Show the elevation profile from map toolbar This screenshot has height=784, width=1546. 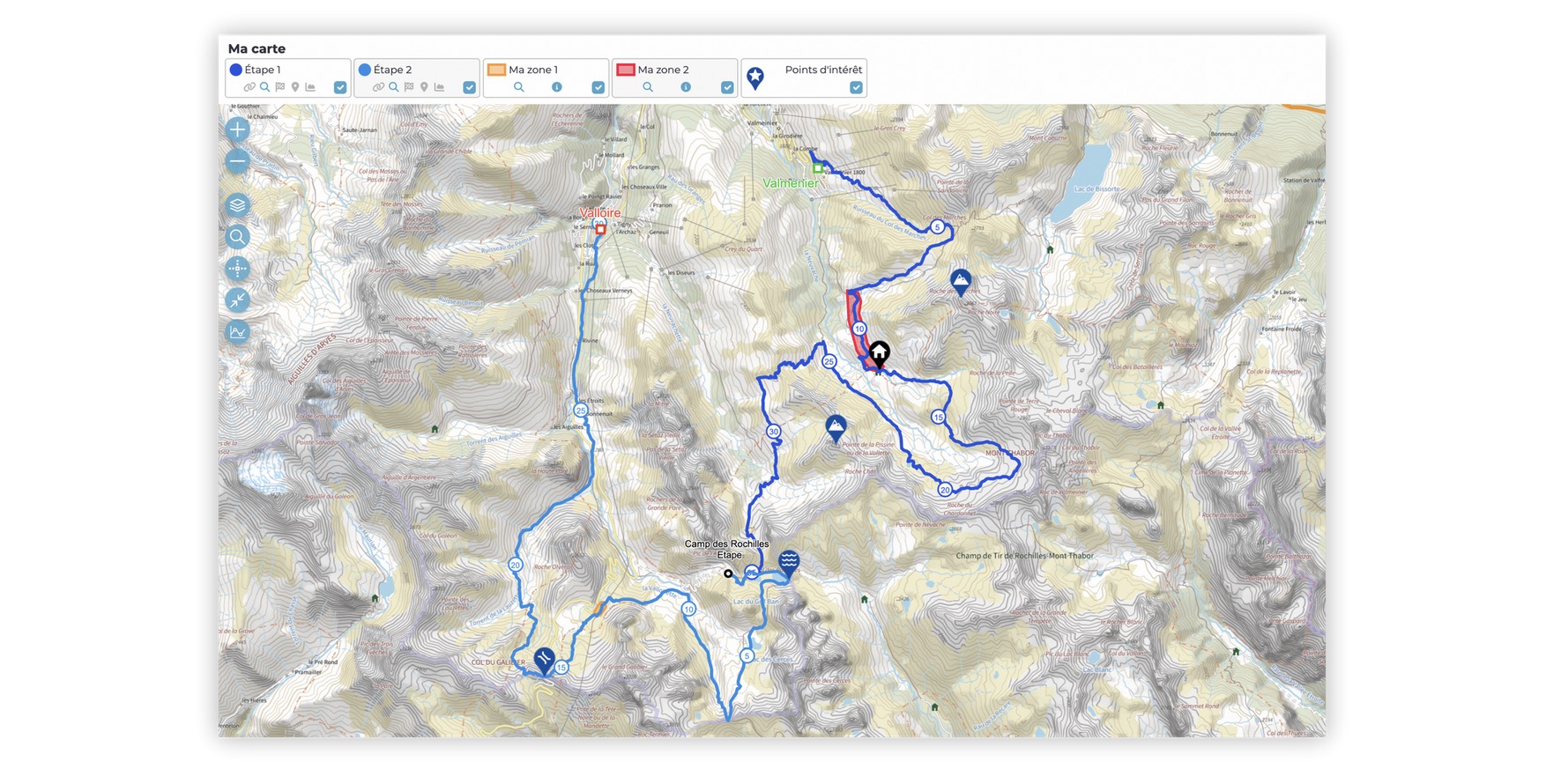coord(237,332)
